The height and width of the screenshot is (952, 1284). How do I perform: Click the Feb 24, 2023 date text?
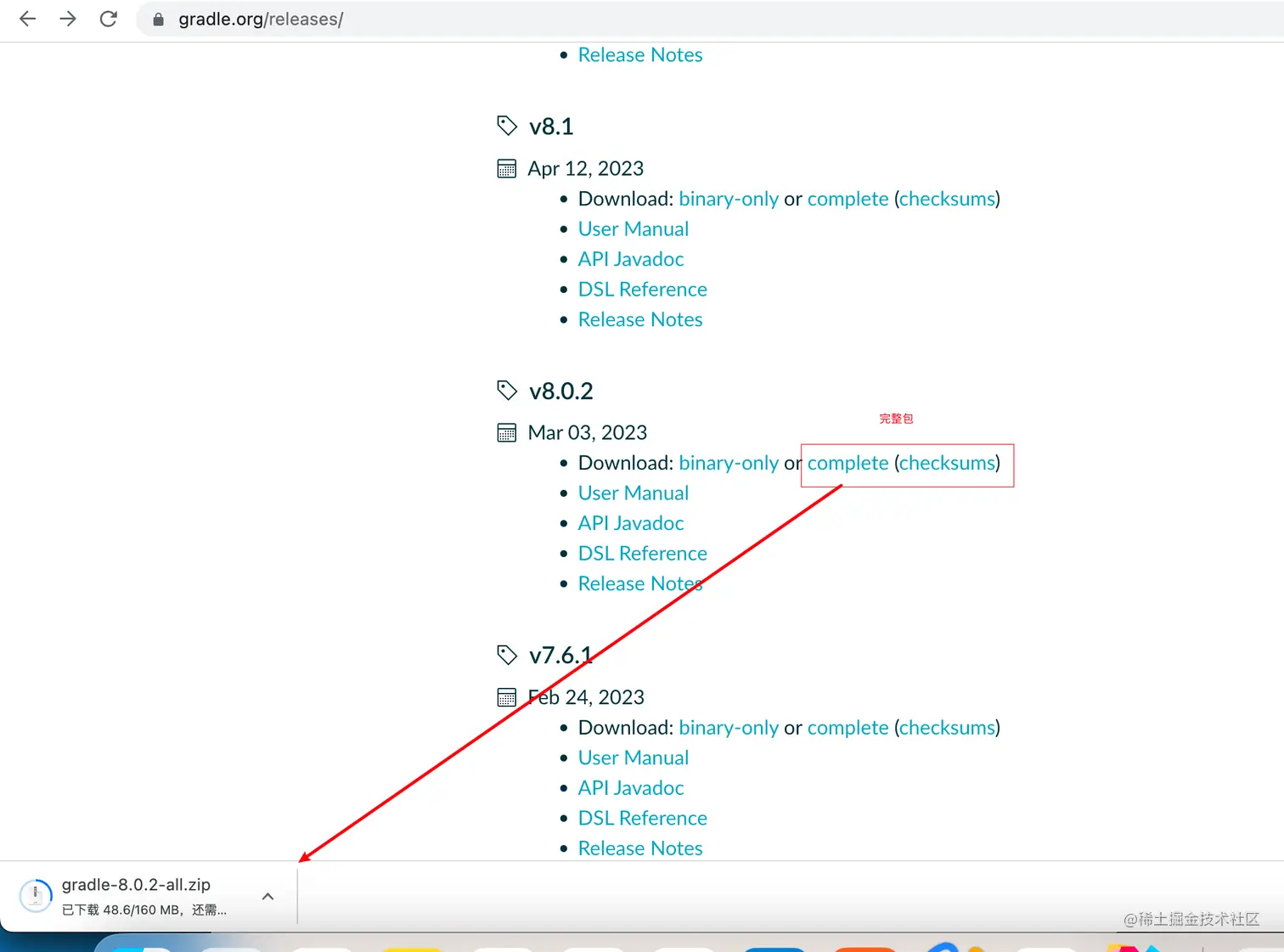coord(586,697)
